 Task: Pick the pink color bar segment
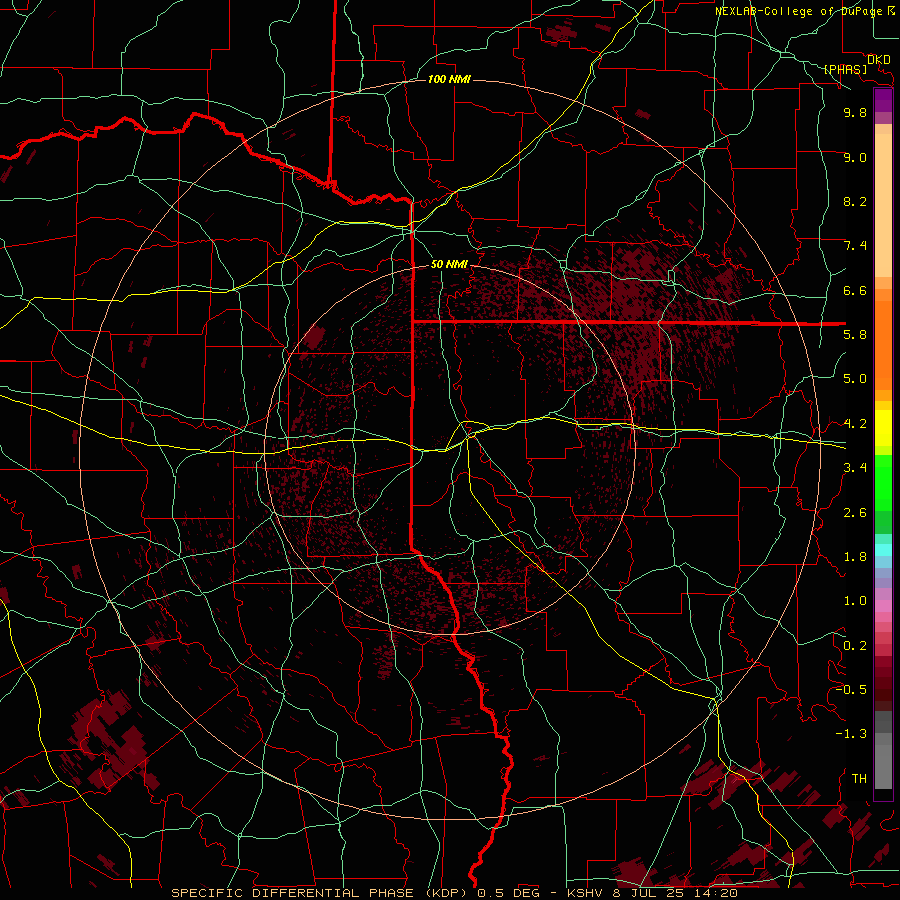click(x=883, y=606)
